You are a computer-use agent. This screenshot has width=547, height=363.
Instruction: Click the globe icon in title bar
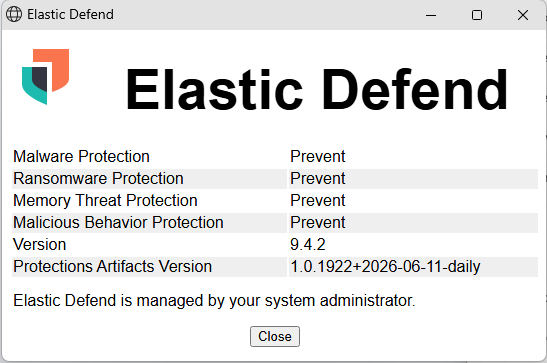14,15
